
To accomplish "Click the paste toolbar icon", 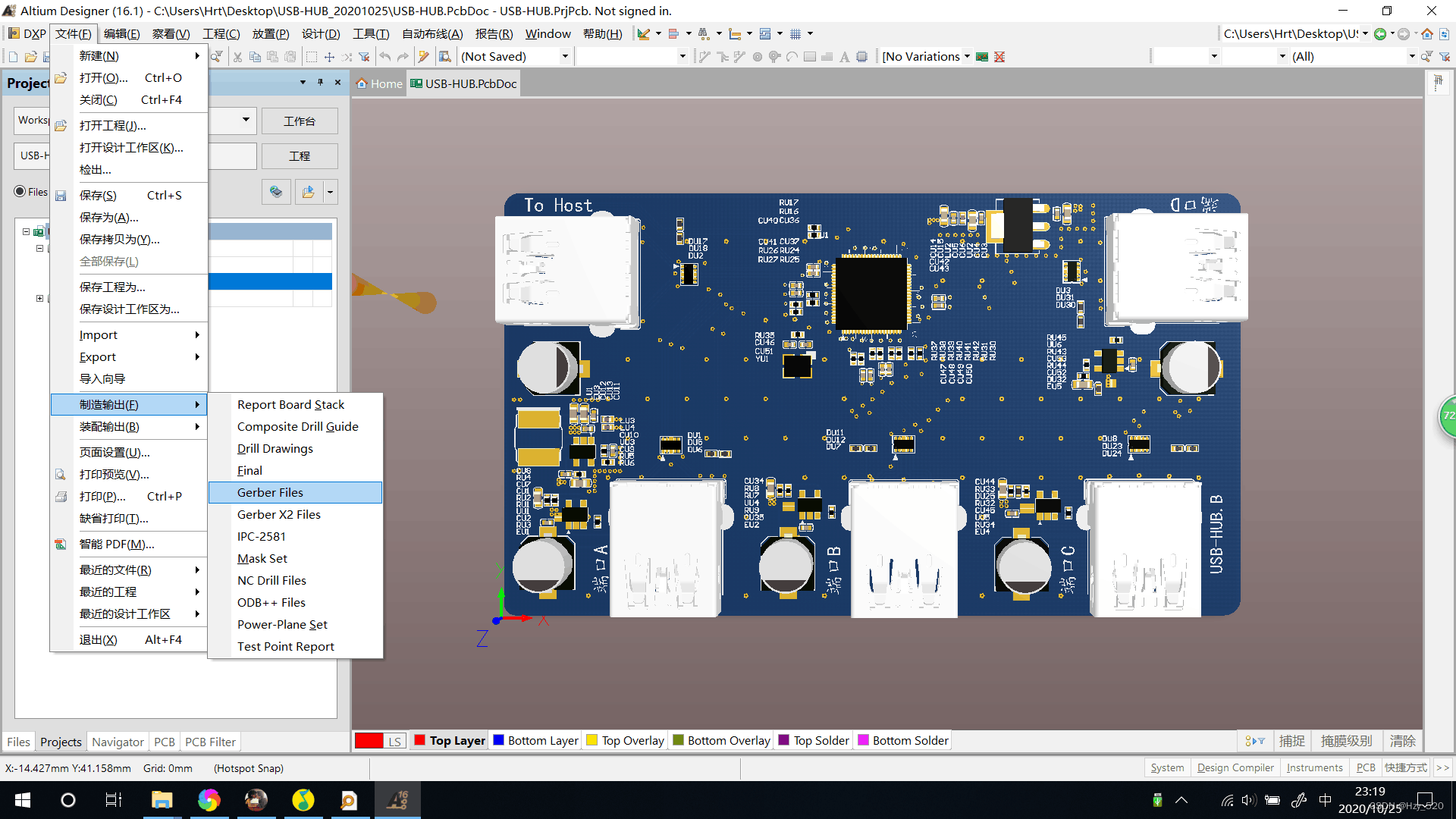I will click(x=272, y=57).
